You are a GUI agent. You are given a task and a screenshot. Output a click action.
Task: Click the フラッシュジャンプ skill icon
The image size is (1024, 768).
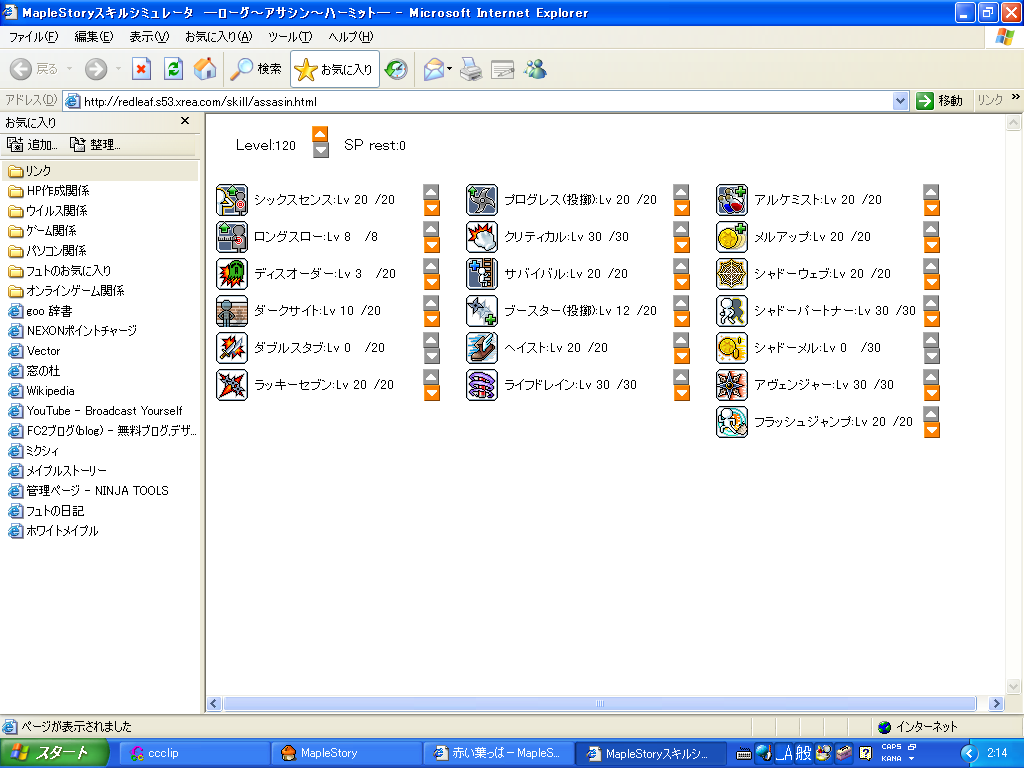(x=732, y=422)
